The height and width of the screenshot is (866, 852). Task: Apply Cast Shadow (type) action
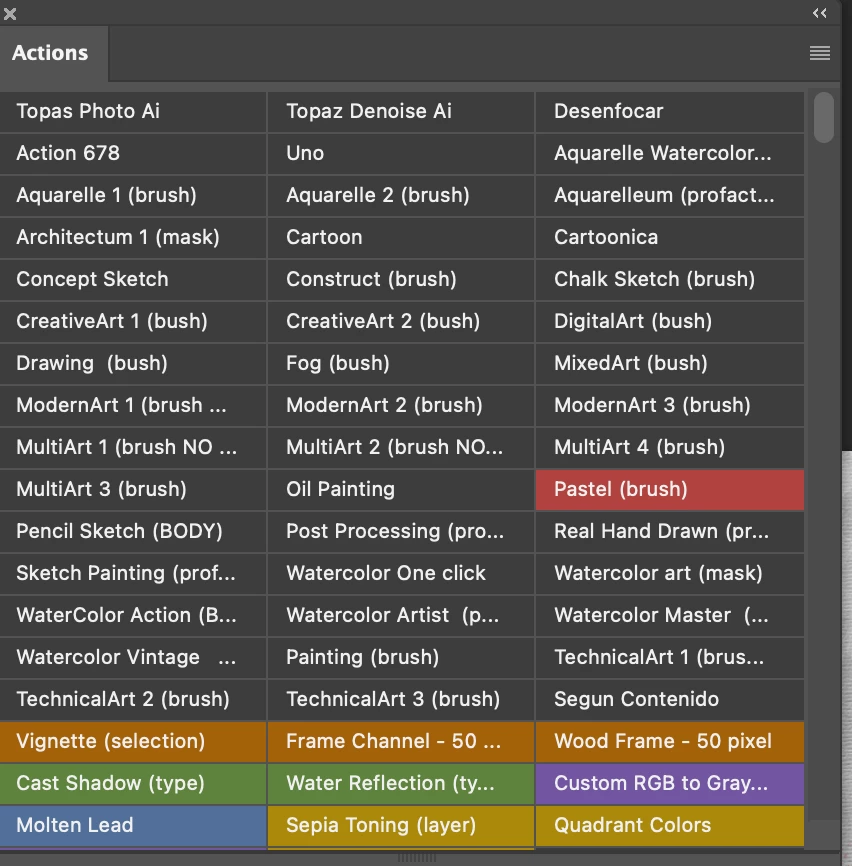click(133, 783)
